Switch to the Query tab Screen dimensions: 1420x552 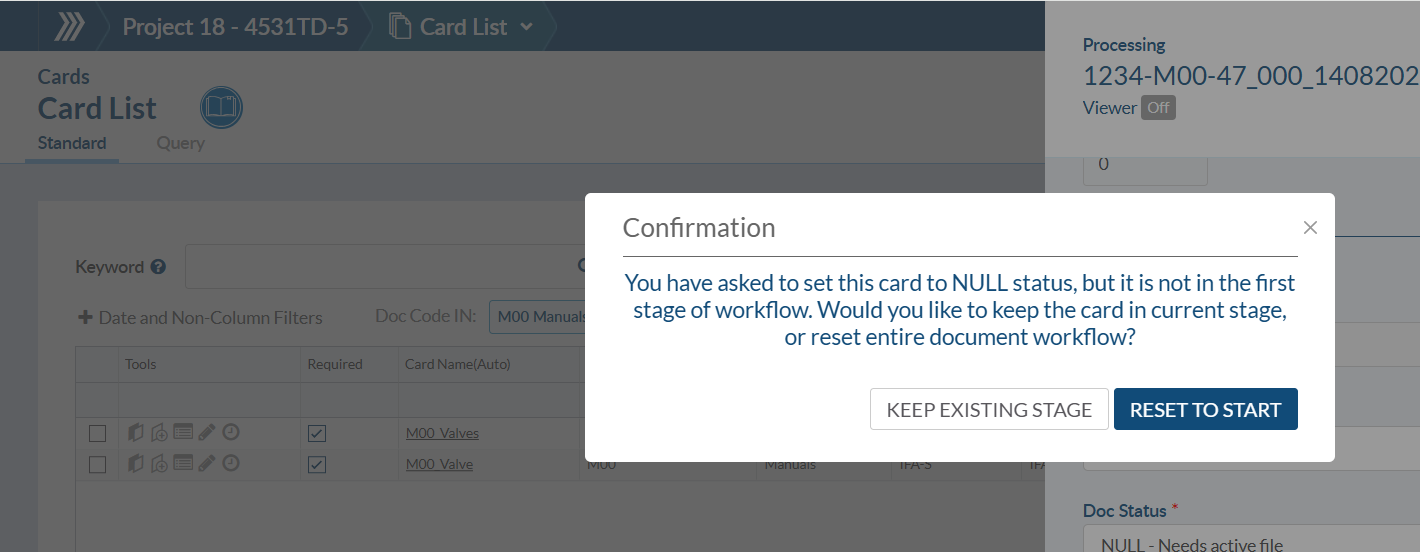180,143
